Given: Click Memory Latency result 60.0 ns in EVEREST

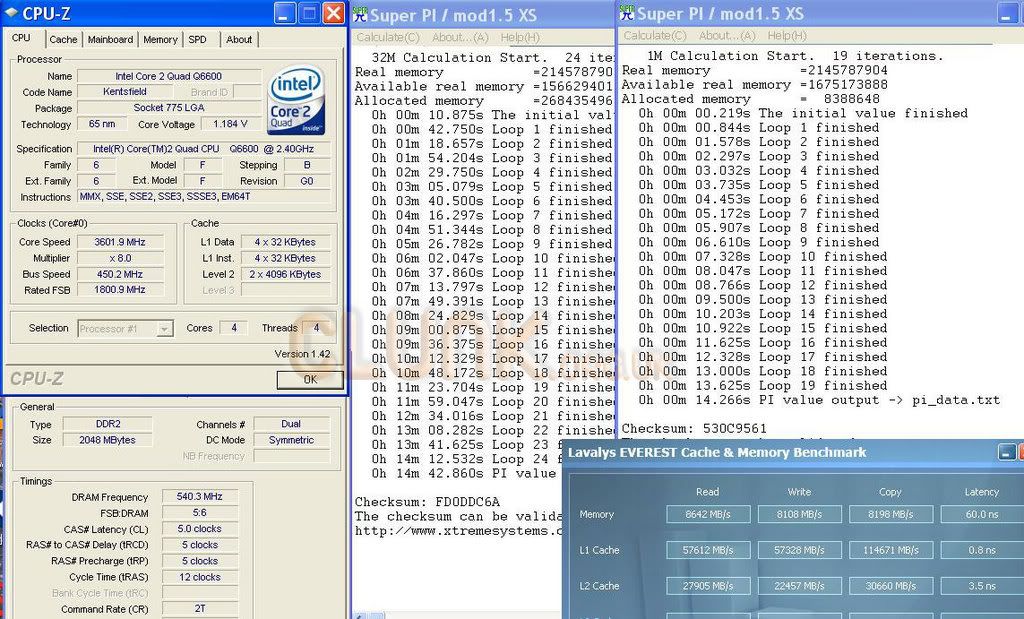Looking at the screenshot, I should coord(982,515).
